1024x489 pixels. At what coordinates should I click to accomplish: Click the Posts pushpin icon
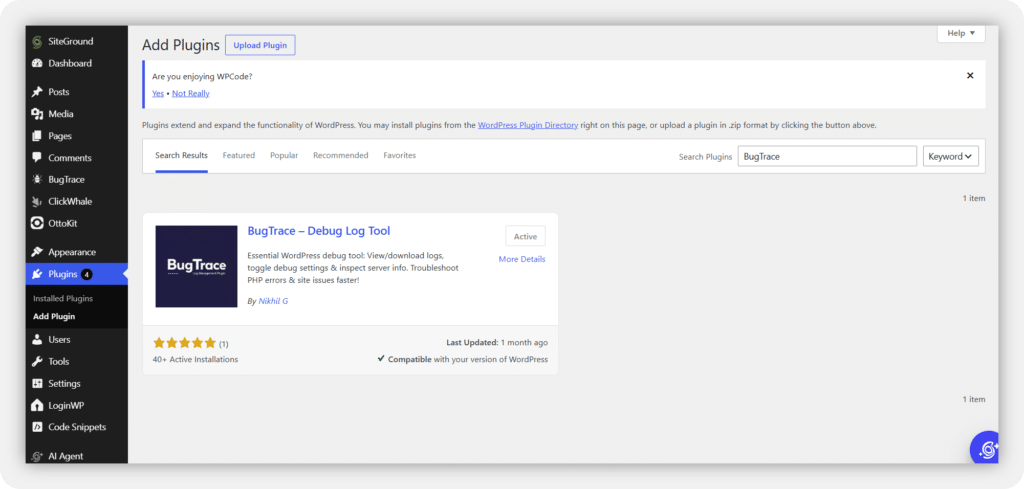tap(37, 92)
